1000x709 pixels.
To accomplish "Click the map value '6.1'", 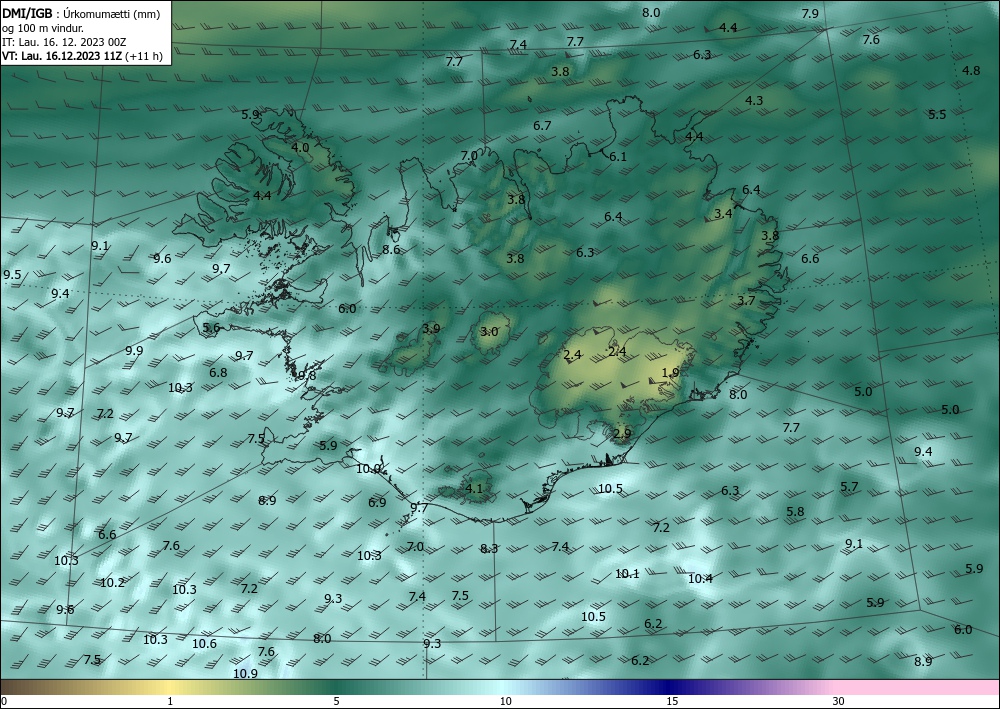I will (x=618, y=156).
